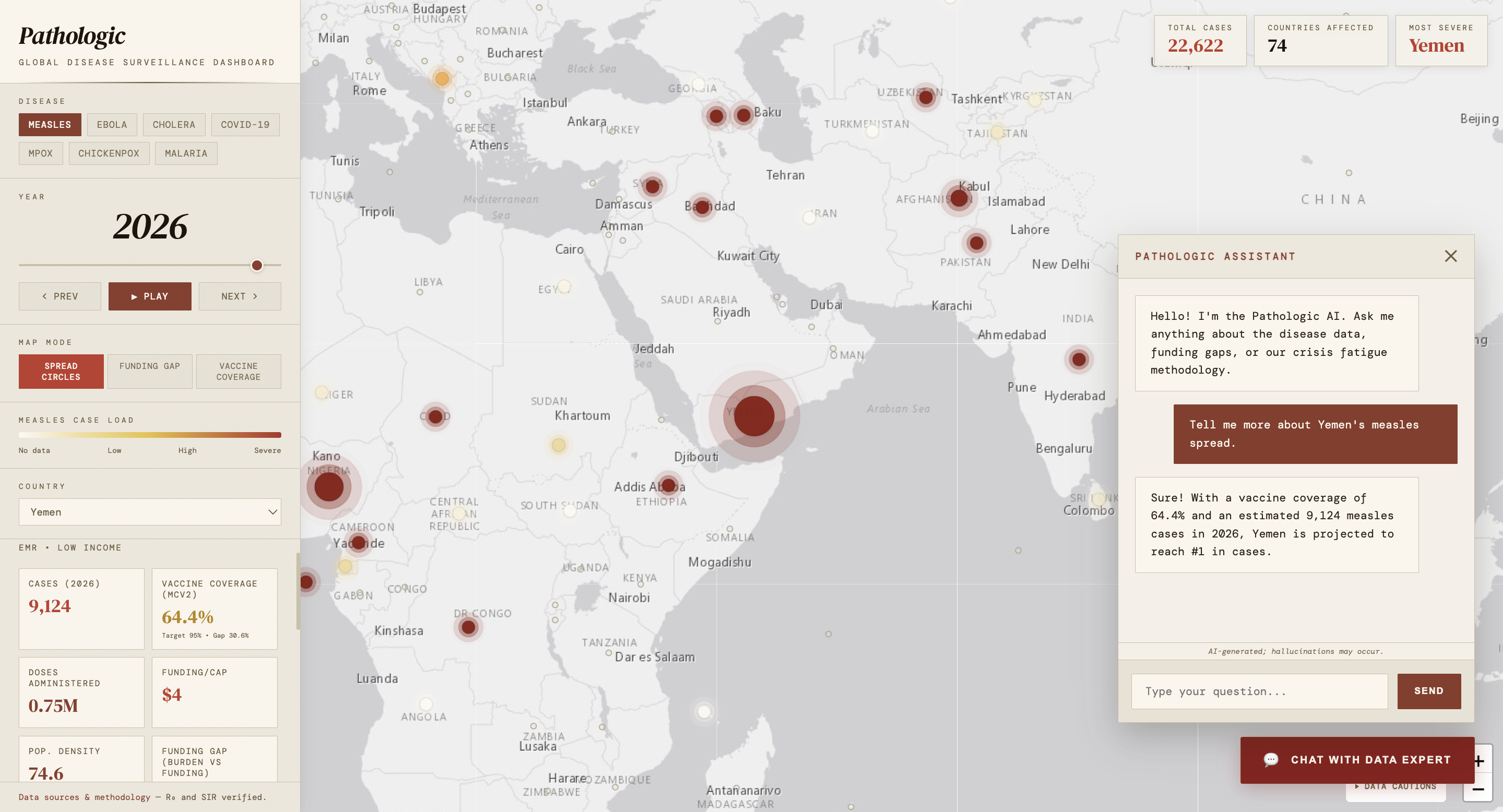1503x812 pixels.
Task: Select the Ebola disease tab
Action: point(112,124)
